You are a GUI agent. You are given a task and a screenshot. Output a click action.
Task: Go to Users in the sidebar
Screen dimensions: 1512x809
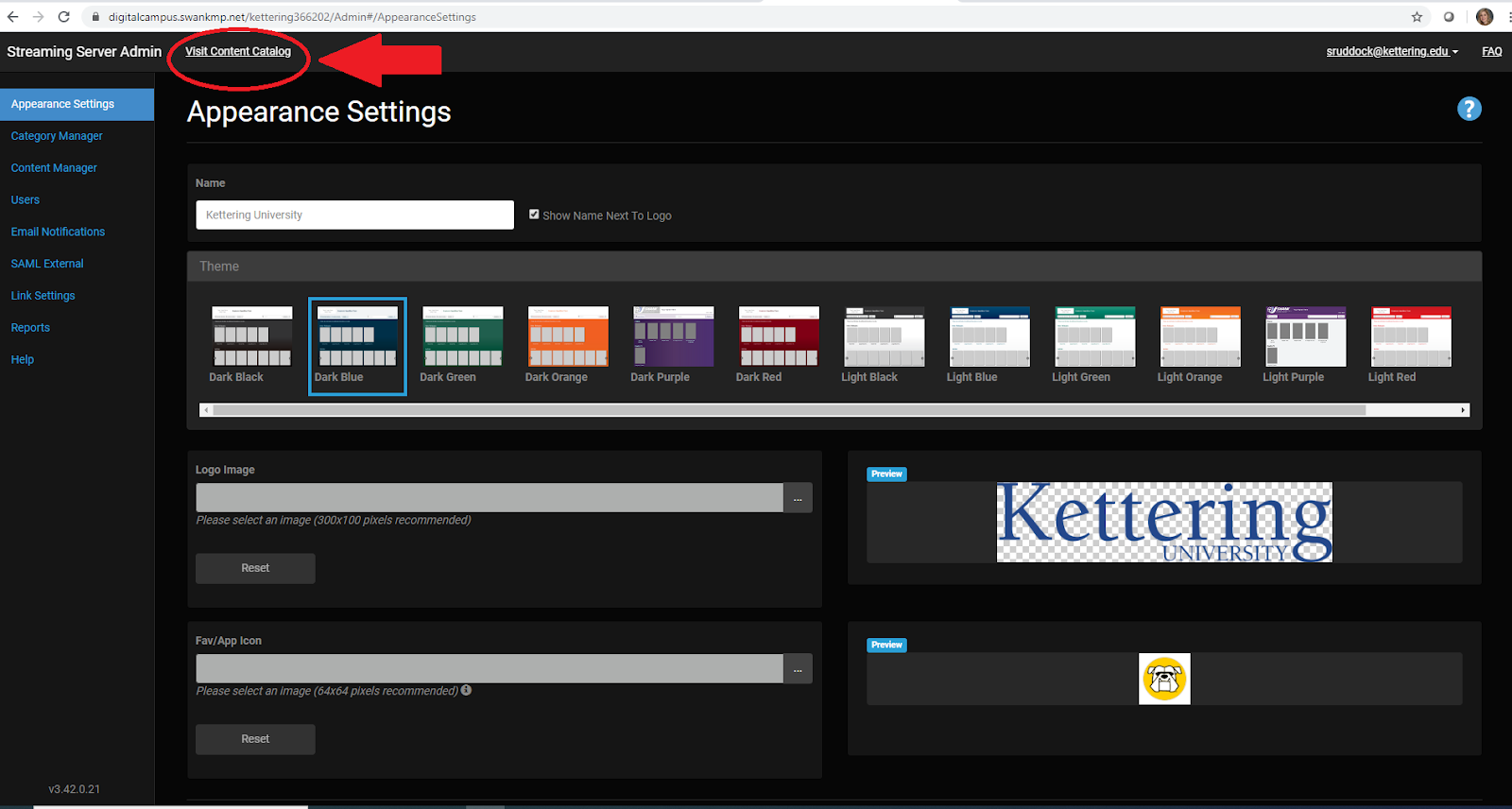26,200
